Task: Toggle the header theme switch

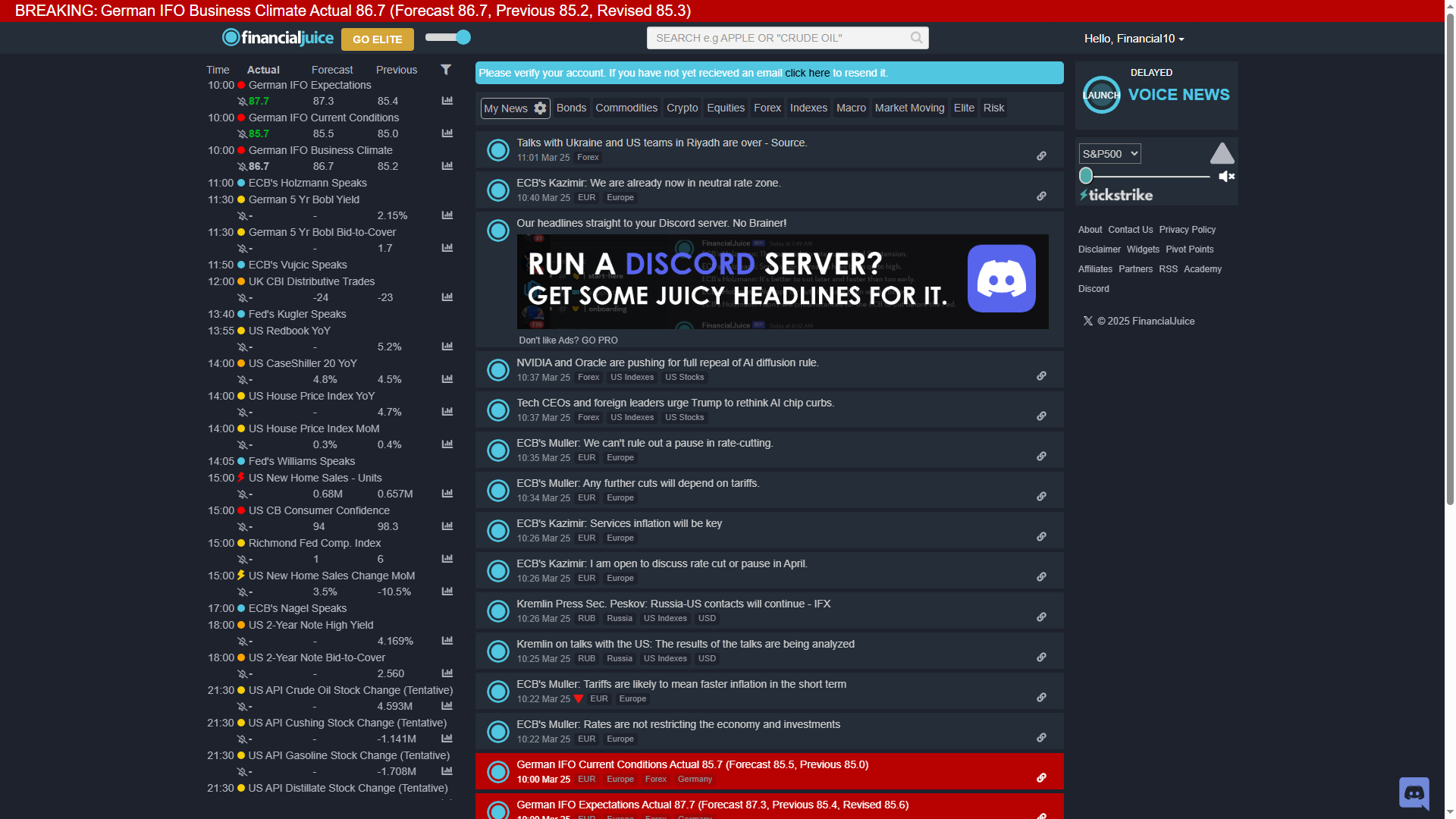Action: pyautogui.click(x=448, y=37)
